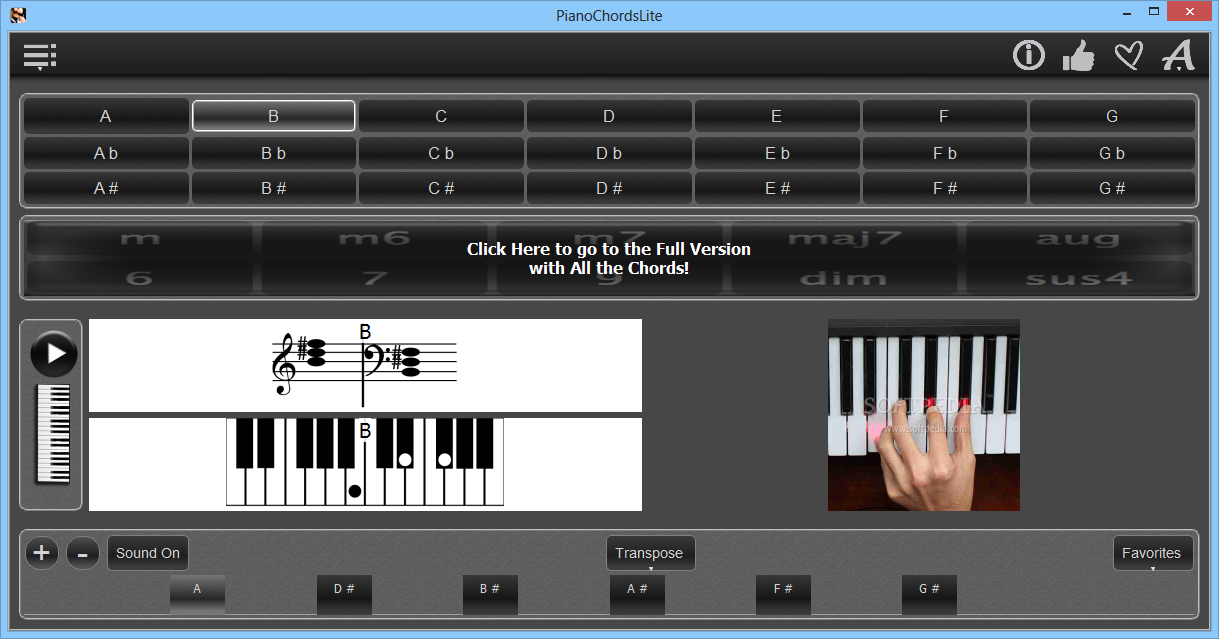Select root note A b
The width and height of the screenshot is (1219, 639).
pyautogui.click(x=106, y=153)
